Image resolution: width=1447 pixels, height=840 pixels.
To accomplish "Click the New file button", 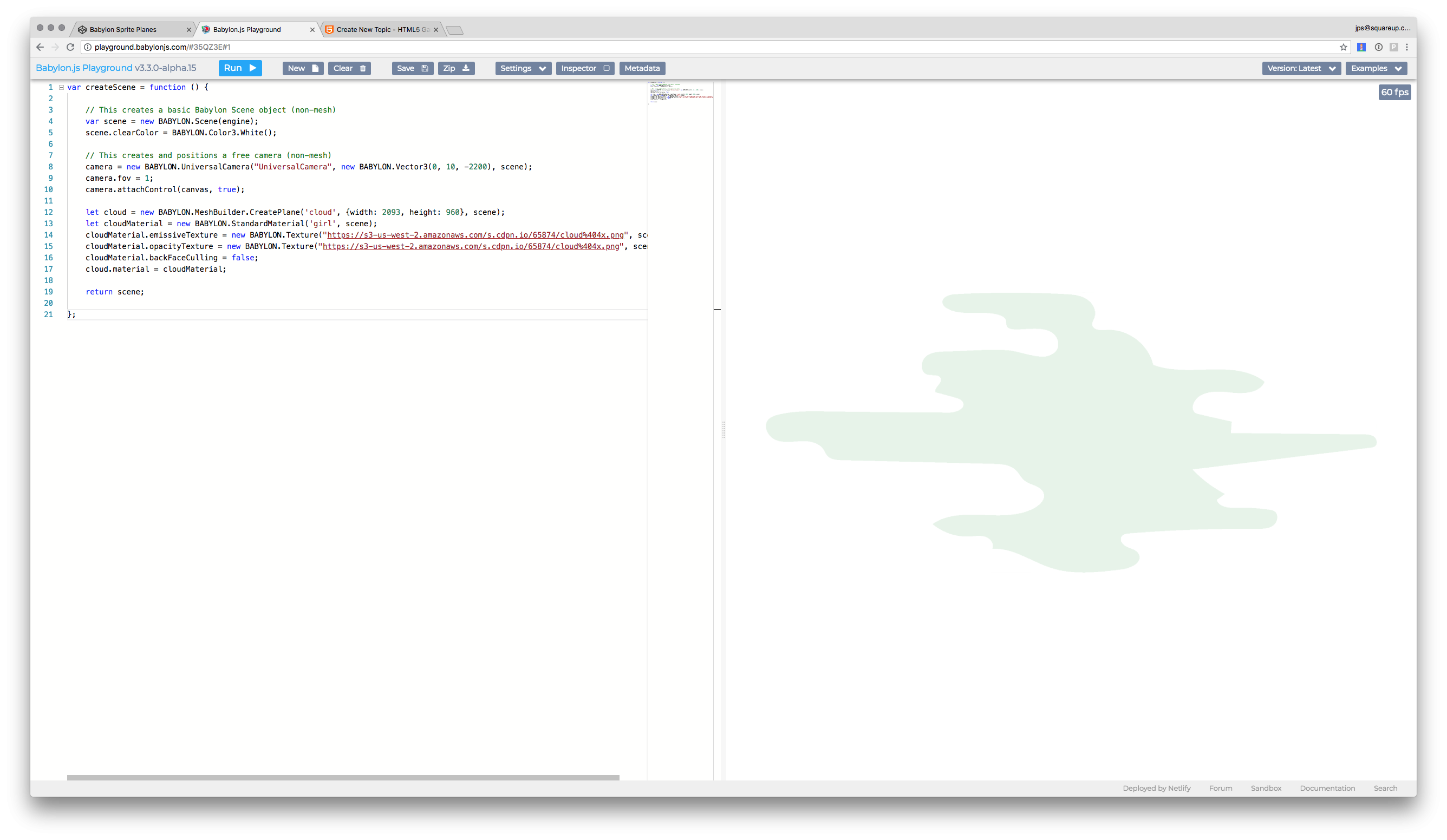I will 303,68.
